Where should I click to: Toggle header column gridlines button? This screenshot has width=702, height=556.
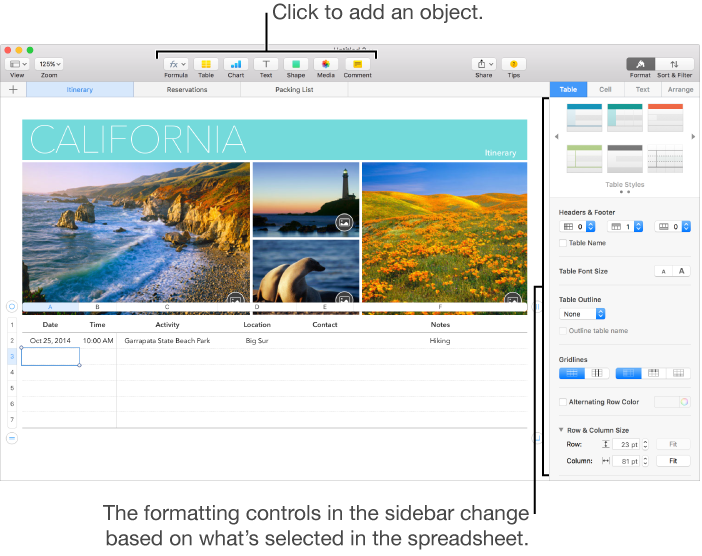[629, 373]
